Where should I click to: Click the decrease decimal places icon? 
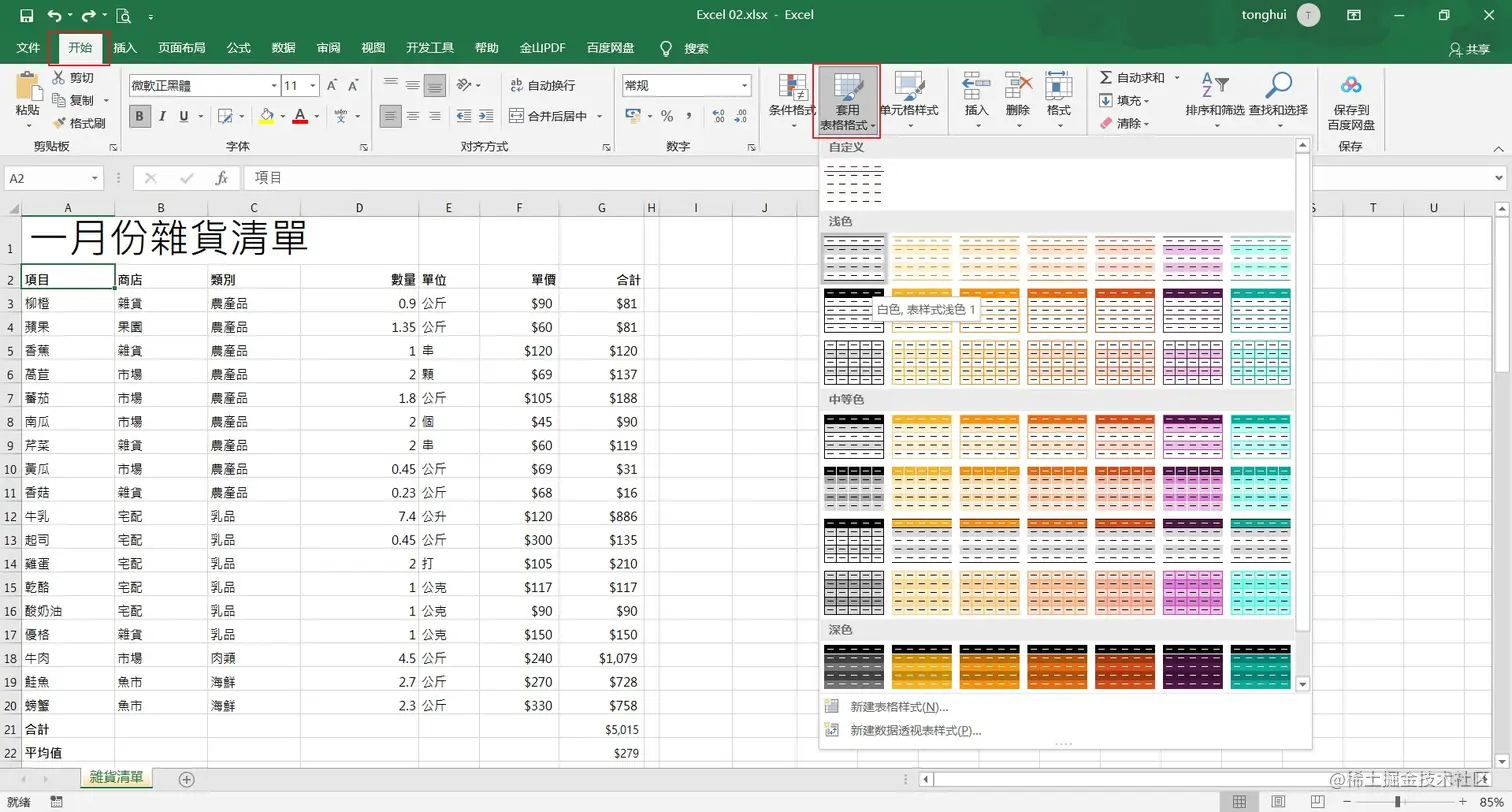tap(740, 116)
